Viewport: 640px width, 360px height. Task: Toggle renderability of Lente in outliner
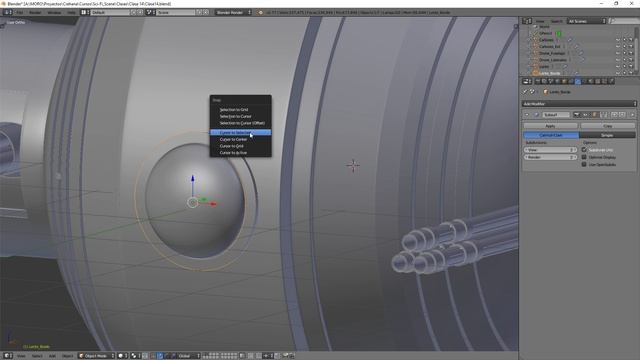(631, 66)
